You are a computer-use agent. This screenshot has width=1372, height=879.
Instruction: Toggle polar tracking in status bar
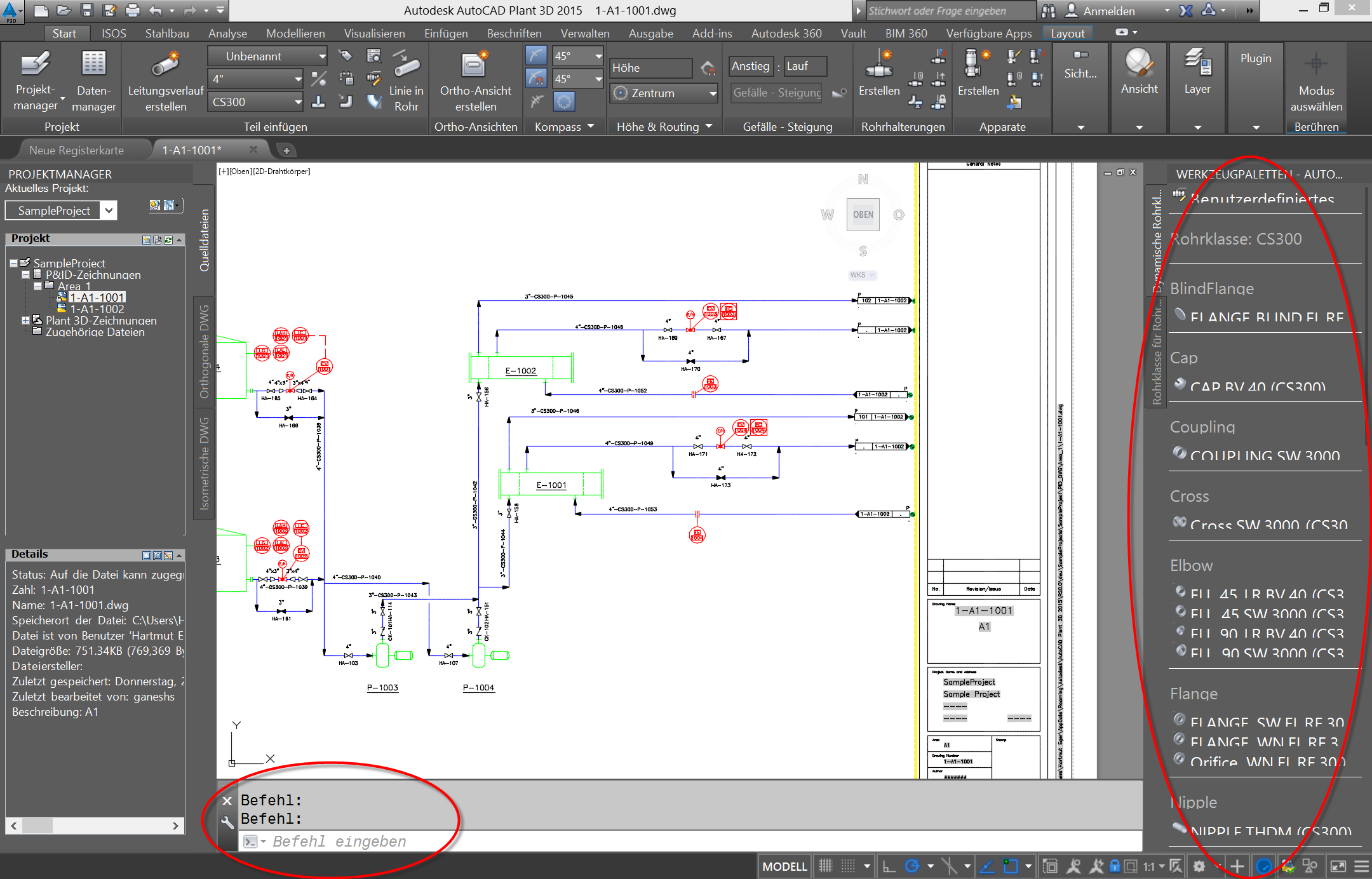pyautogui.click(x=912, y=866)
